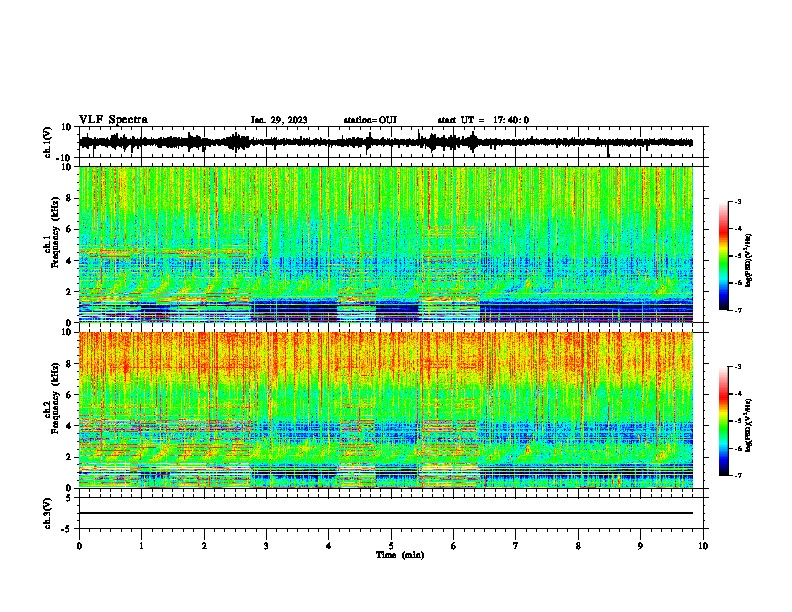792x612 pixels.
Task: Click time axis tick label "9"
Action: coord(640,546)
